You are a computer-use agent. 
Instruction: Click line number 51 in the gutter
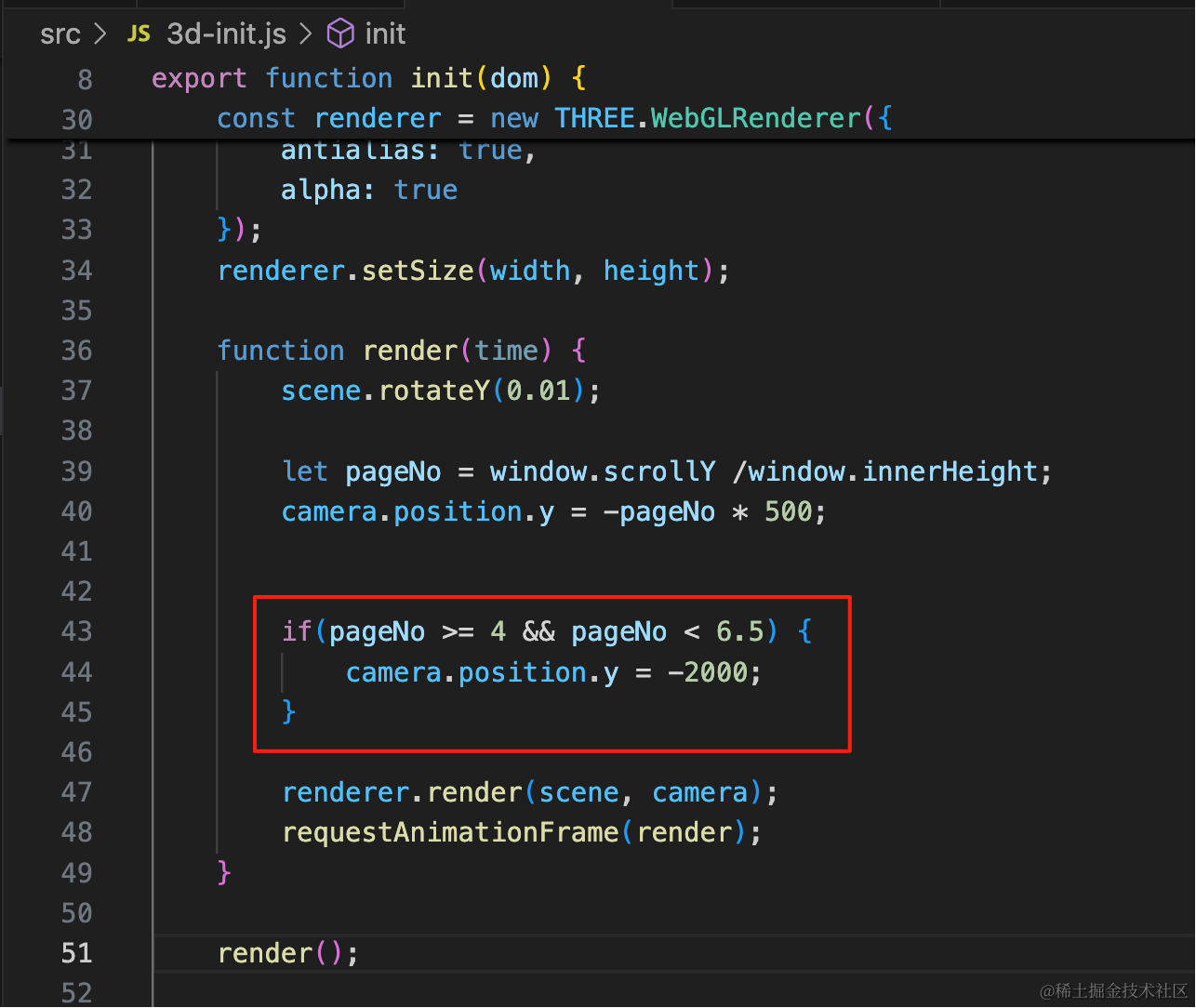(77, 953)
